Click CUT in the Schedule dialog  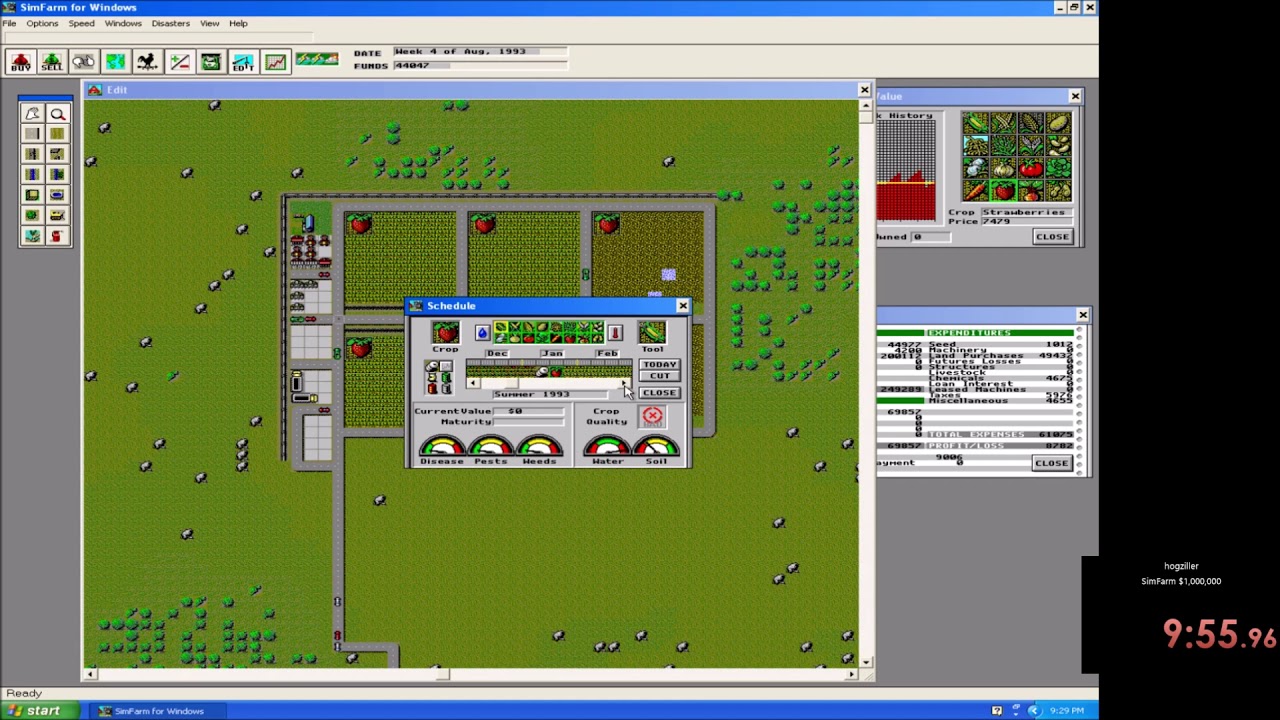(660, 376)
